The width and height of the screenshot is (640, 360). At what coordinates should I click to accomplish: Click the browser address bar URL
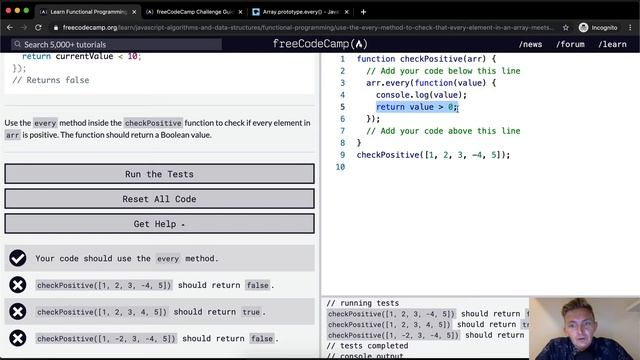click(x=308, y=28)
